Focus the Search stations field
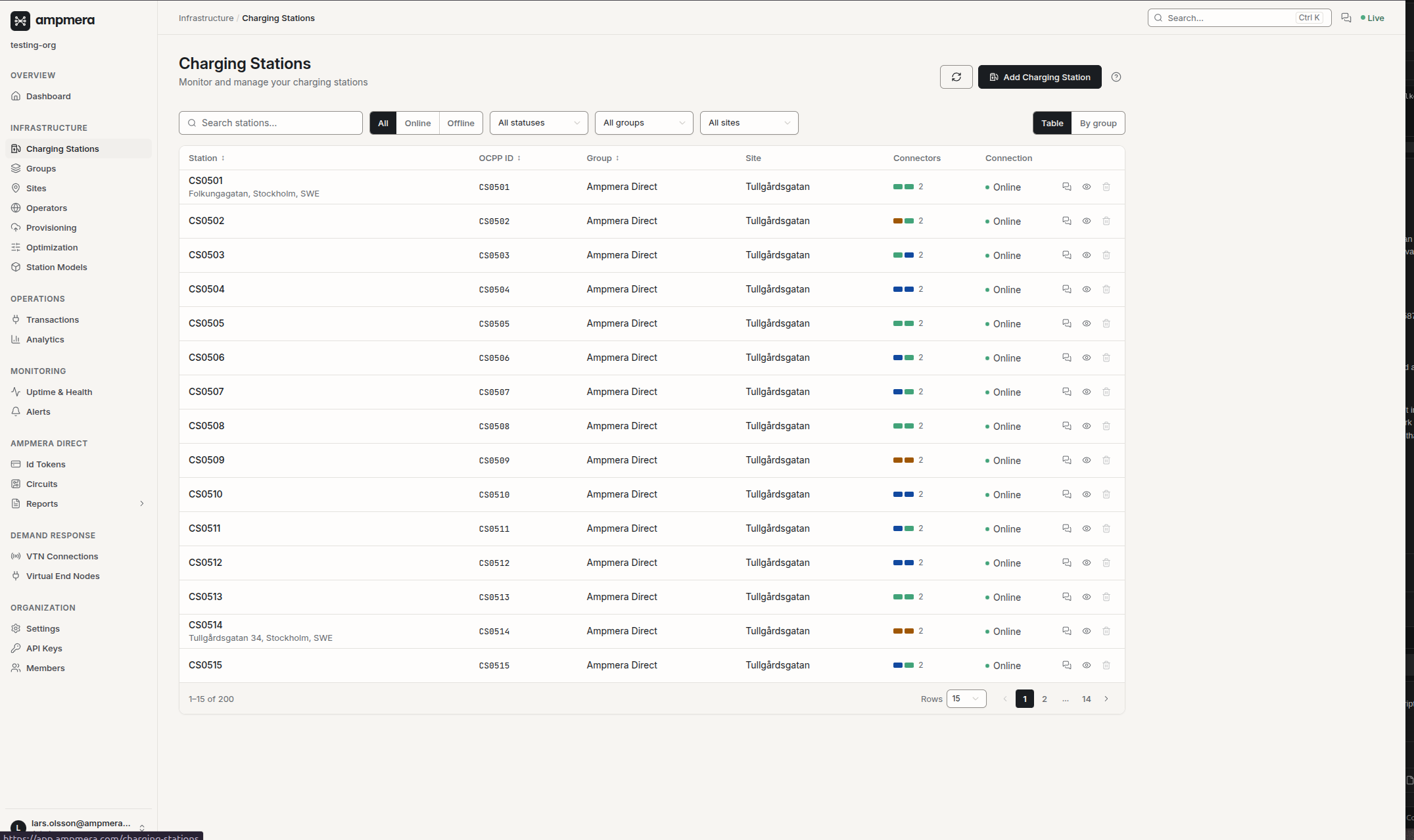The width and height of the screenshot is (1414, 840). [271, 123]
